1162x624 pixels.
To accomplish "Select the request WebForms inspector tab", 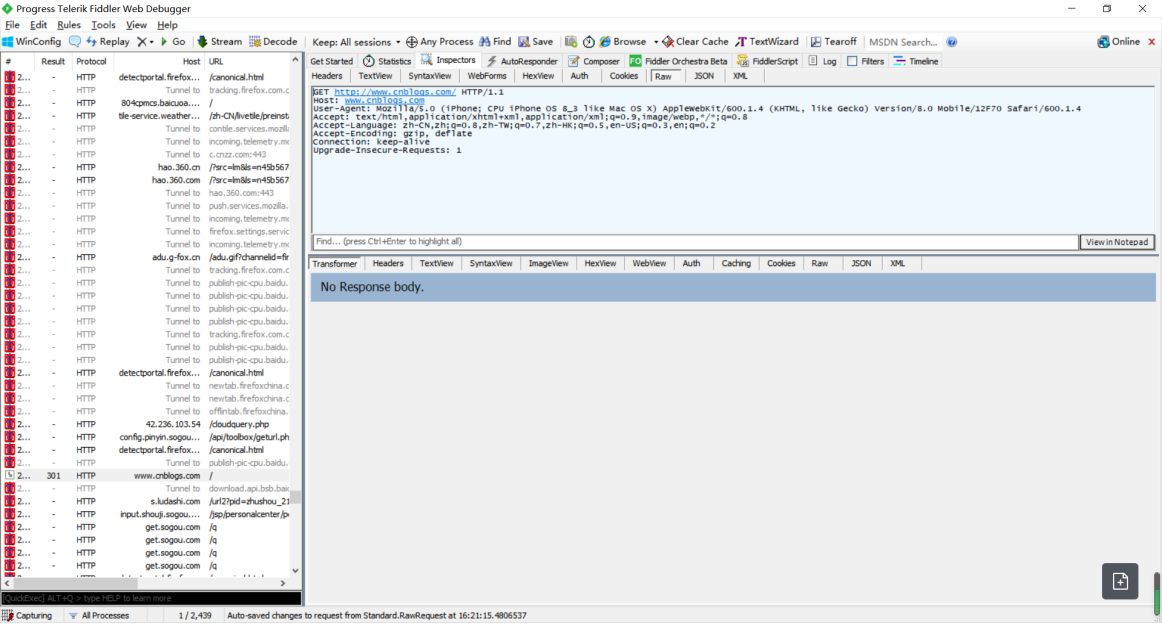I will pyautogui.click(x=487, y=76).
